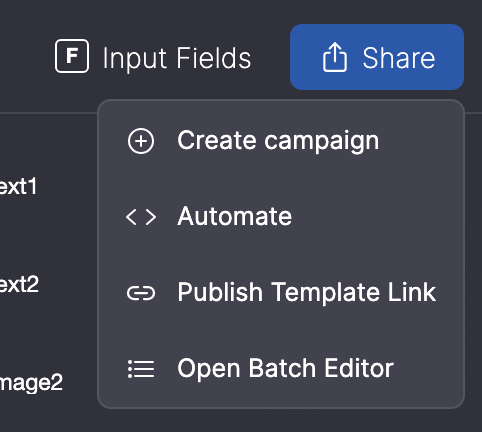This screenshot has width=482, height=432.
Task: Click the chain link icon for Publish Template Link
Action: click(141, 293)
